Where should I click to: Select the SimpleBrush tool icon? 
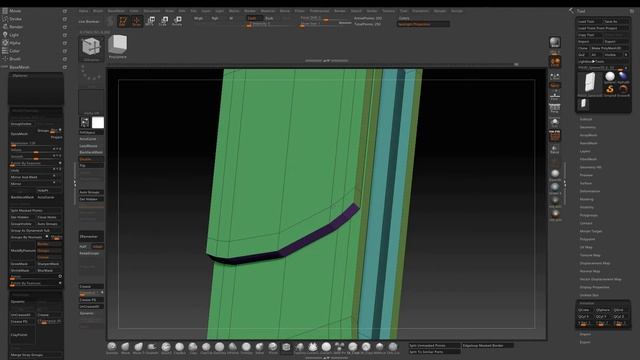coord(609,89)
